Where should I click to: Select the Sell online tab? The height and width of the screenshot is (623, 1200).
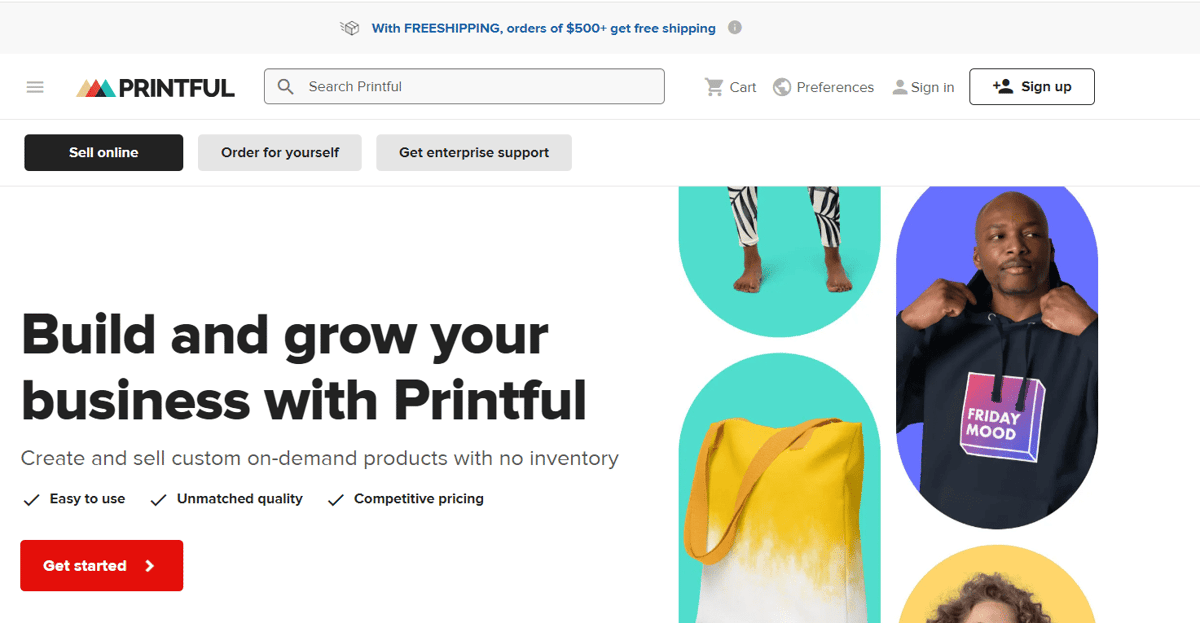pyautogui.click(x=104, y=153)
